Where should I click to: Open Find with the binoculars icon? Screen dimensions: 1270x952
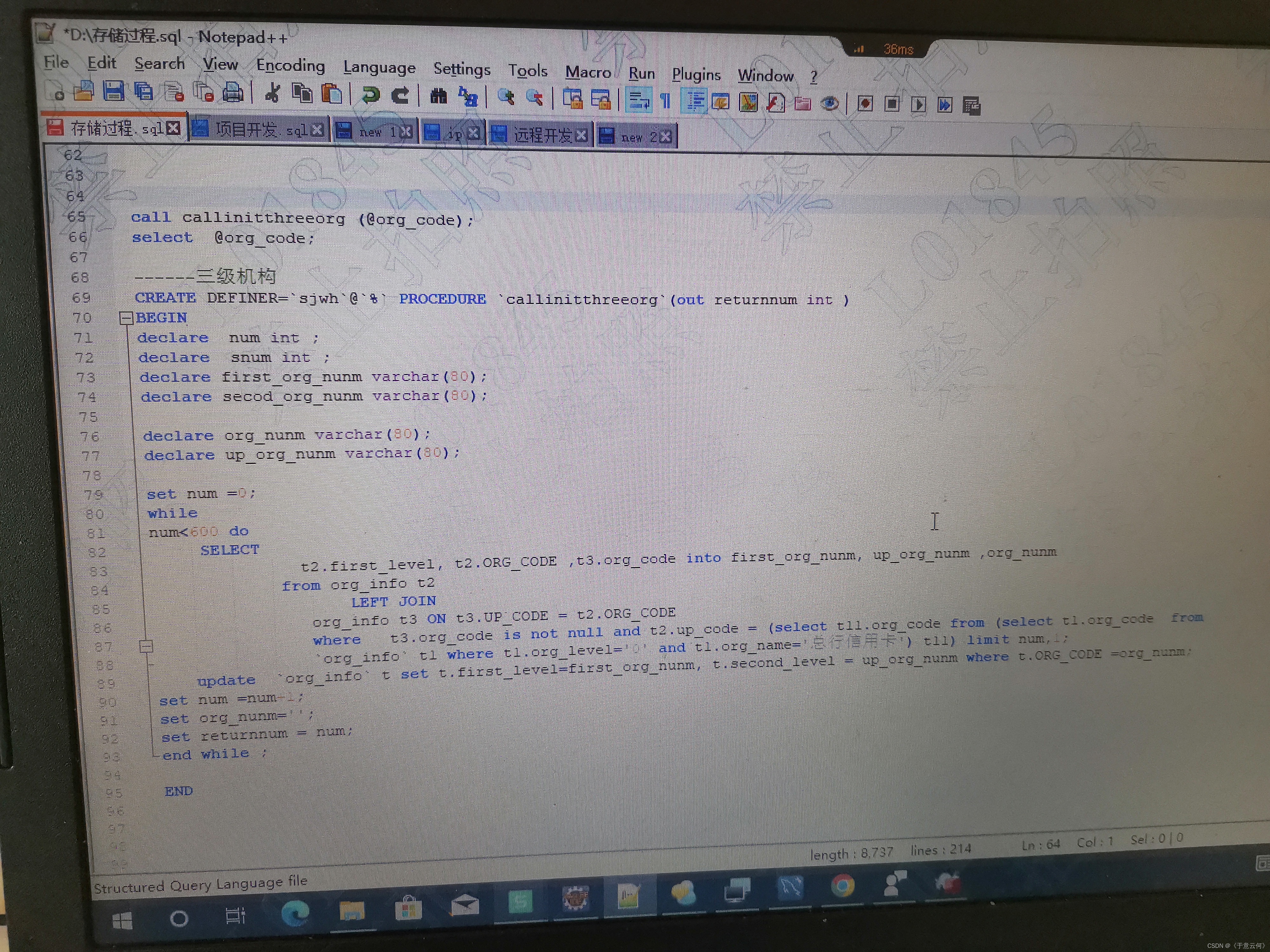click(438, 96)
